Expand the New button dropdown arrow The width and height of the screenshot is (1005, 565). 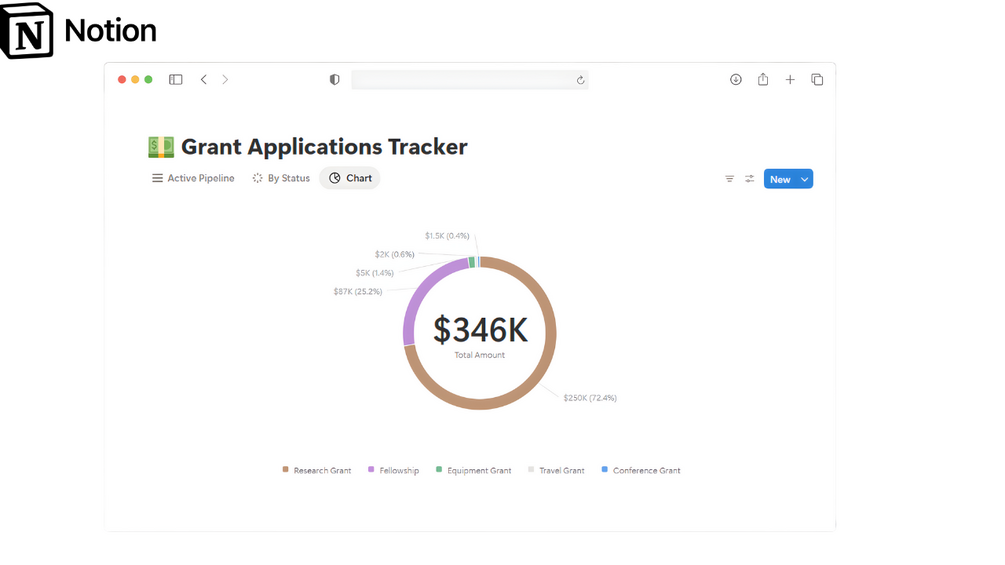[x=805, y=179]
